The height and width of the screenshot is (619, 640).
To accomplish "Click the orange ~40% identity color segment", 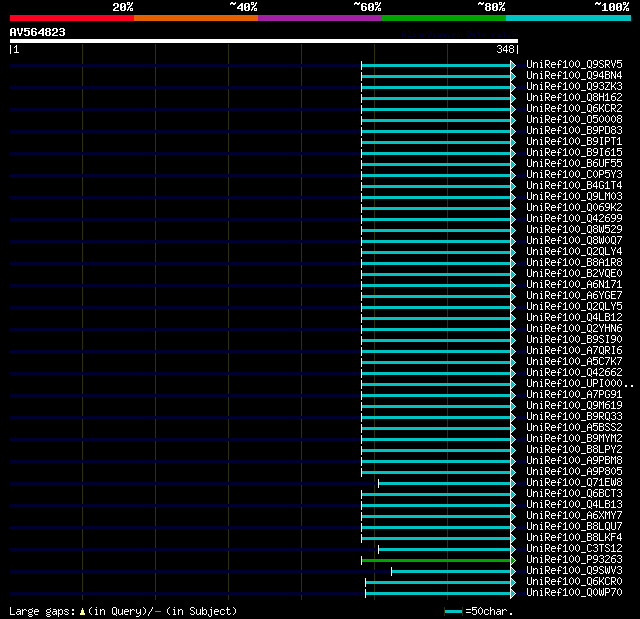I will (196, 18).
